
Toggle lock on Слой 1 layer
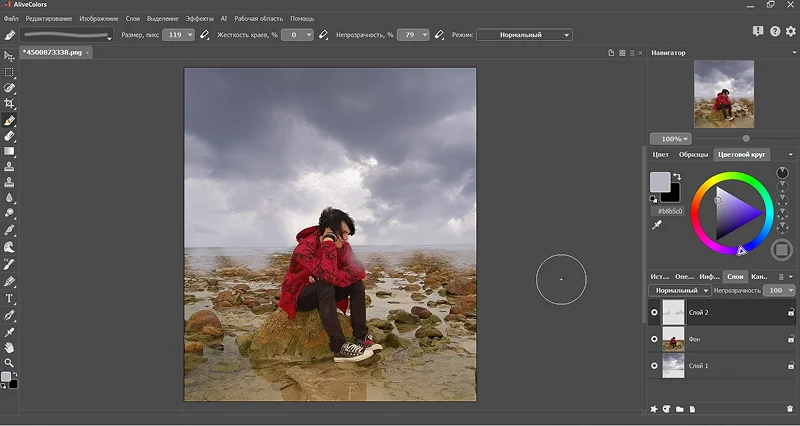click(x=791, y=365)
